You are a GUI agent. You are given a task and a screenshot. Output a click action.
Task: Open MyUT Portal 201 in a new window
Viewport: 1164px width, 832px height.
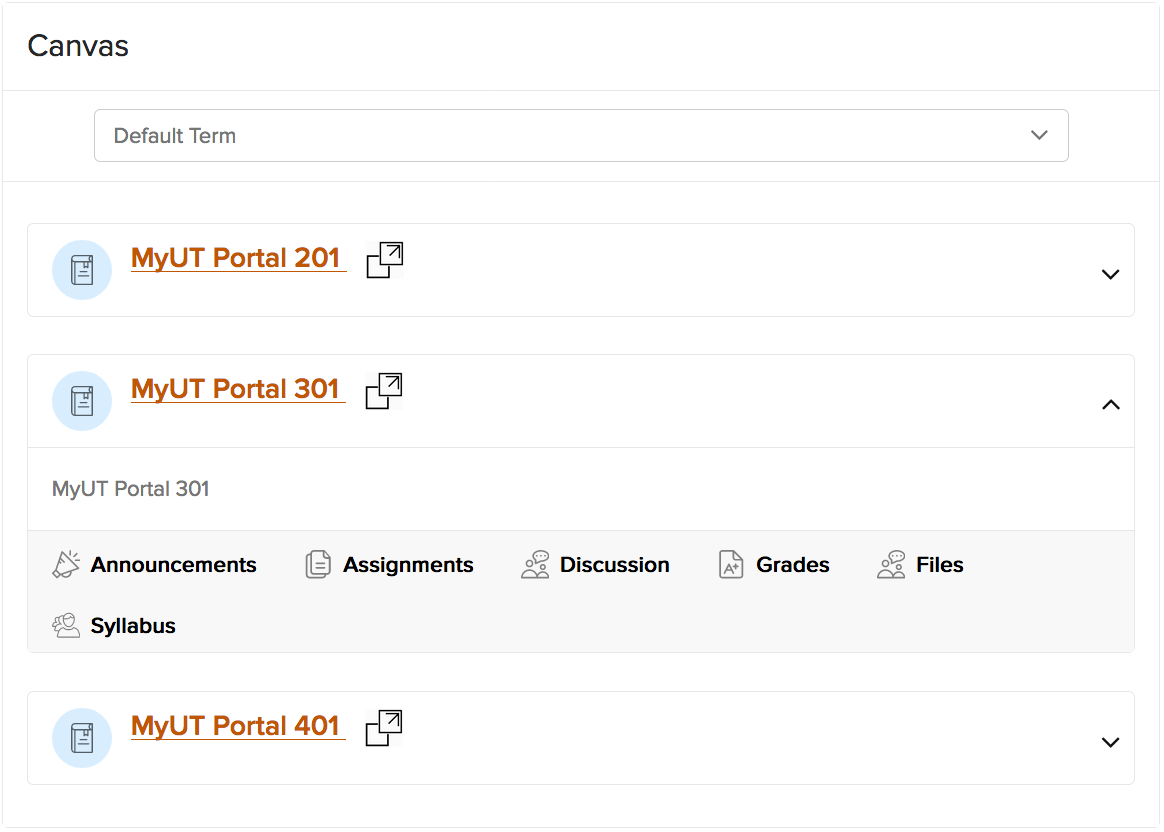[x=385, y=259]
